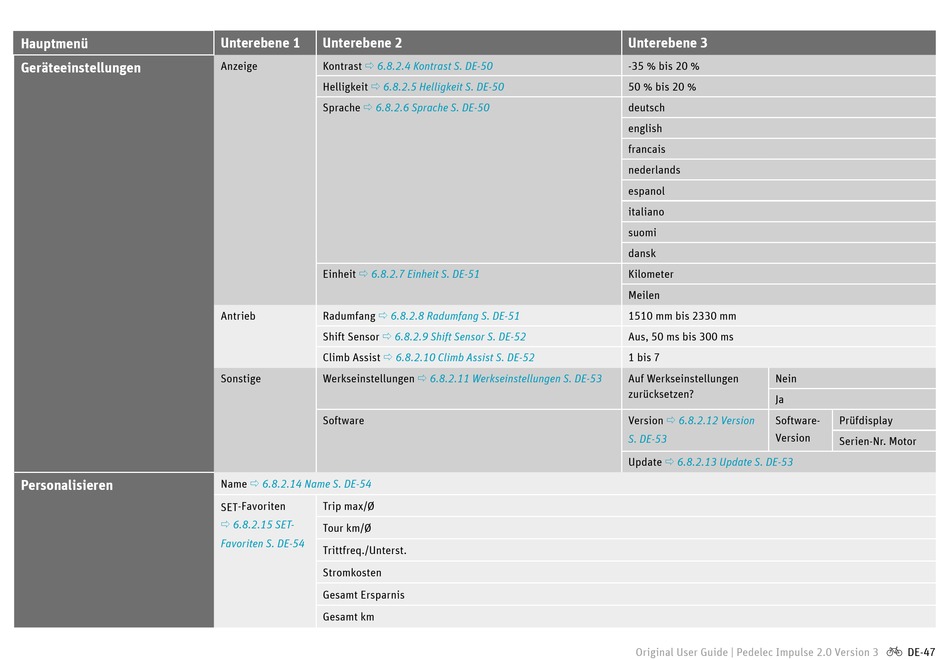
Task: Select the 'Nein' cell
Action: [x=852, y=379]
